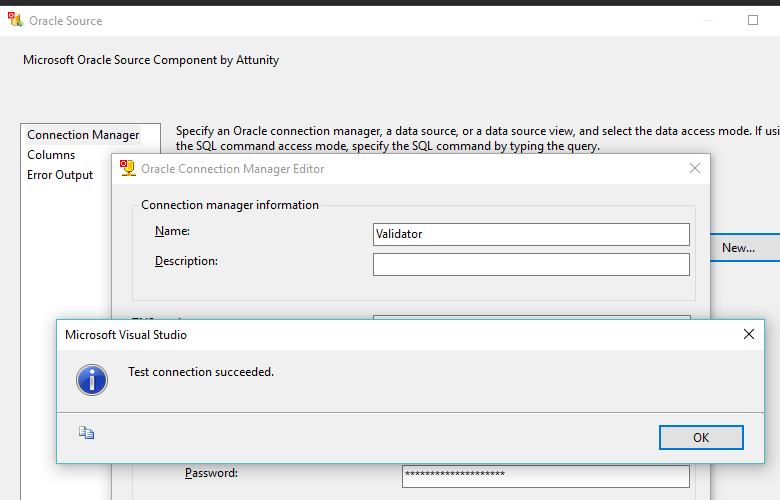Click the masked Password field
This screenshot has height=500, width=780.
545,475
